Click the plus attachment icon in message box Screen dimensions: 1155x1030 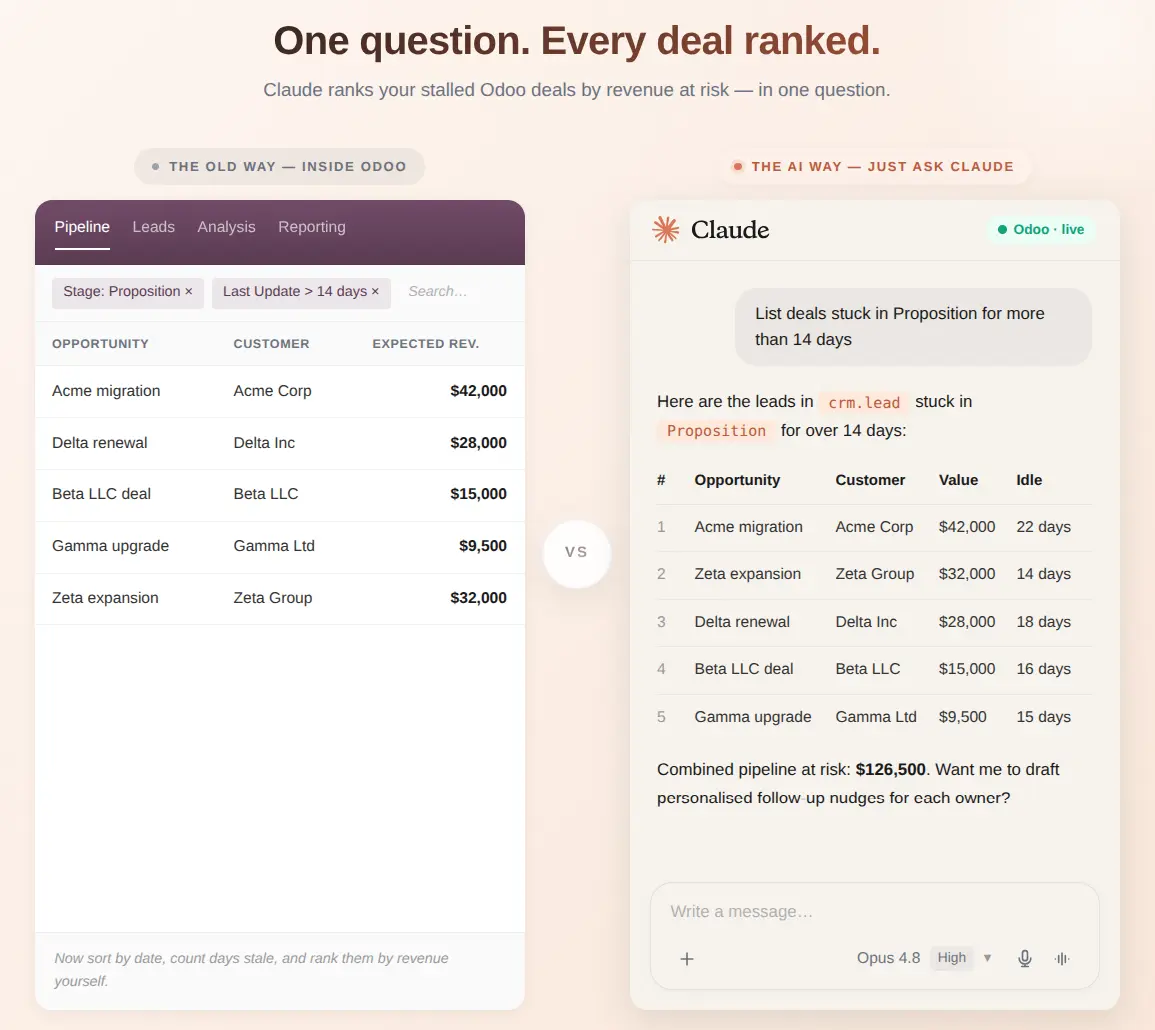click(x=687, y=959)
